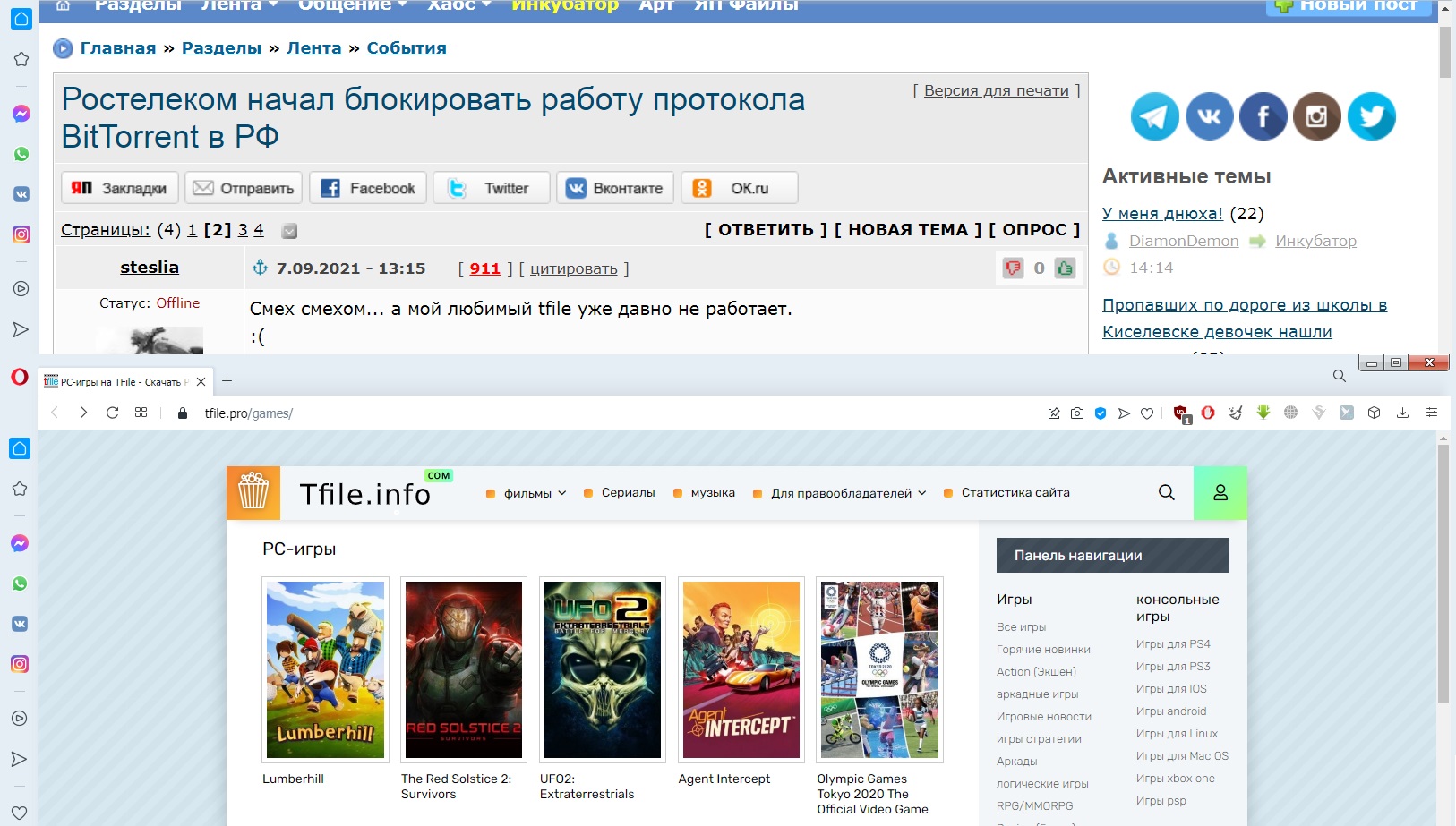Click the red stop-hand ad blocker extension

(x=1208, y=413)
